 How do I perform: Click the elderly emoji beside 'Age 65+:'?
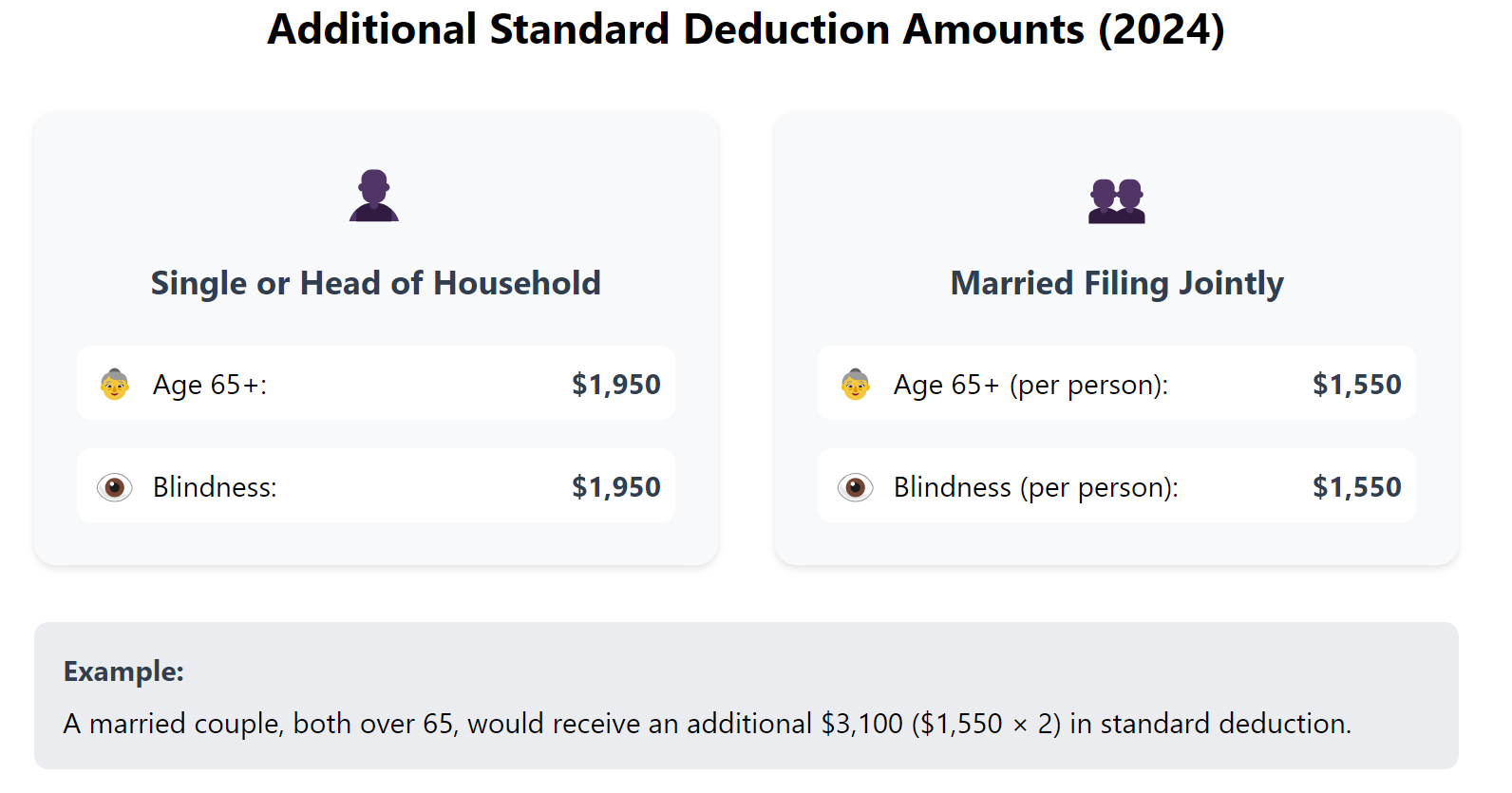[115, 385]
